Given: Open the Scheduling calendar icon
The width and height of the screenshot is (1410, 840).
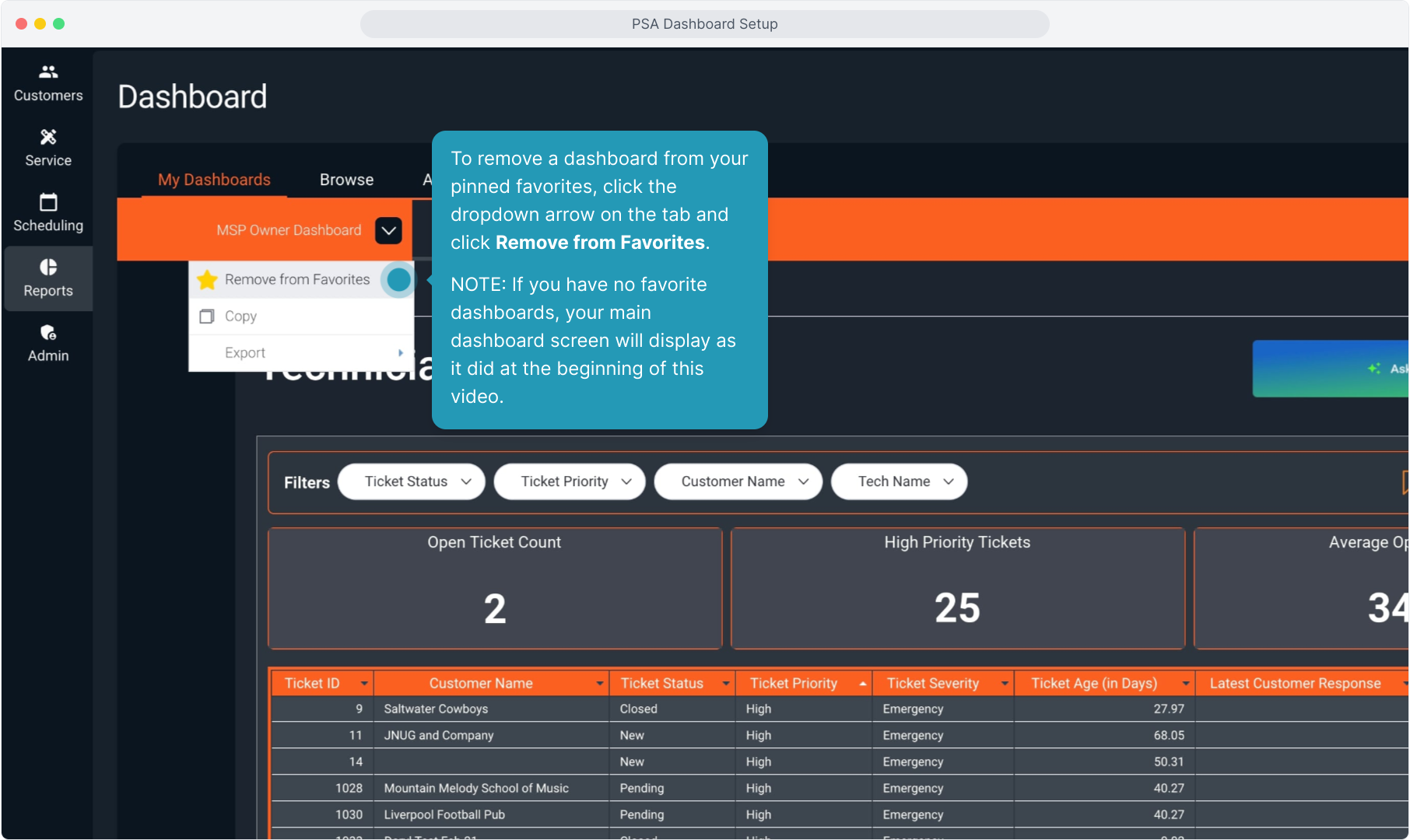Looking at the screenshot, I should (x=48, y=202).
